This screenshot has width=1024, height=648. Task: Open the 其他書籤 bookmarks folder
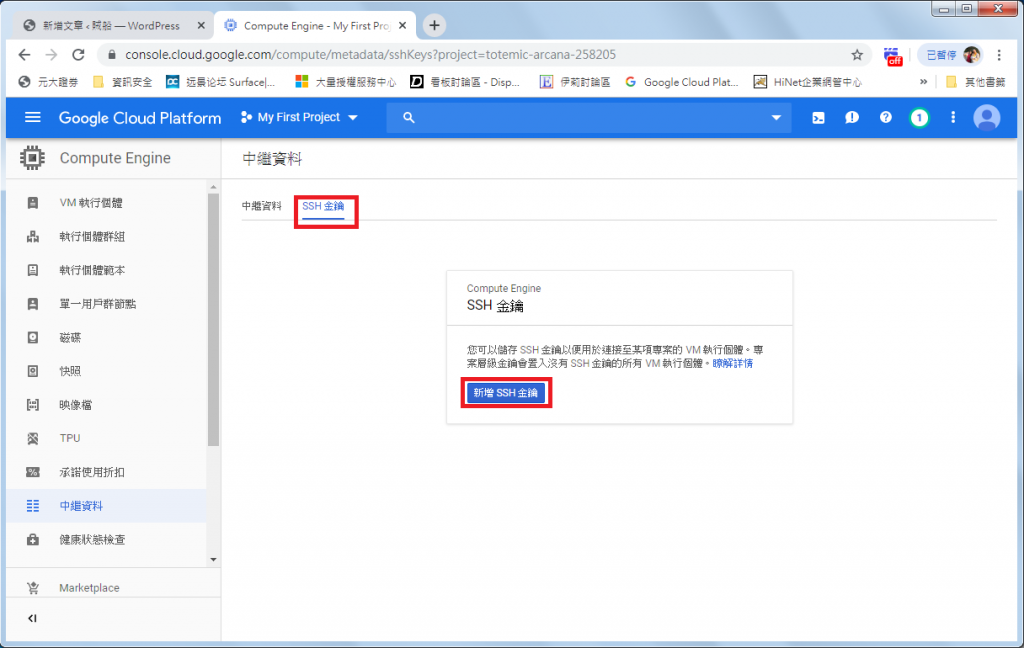pos(976,82)
